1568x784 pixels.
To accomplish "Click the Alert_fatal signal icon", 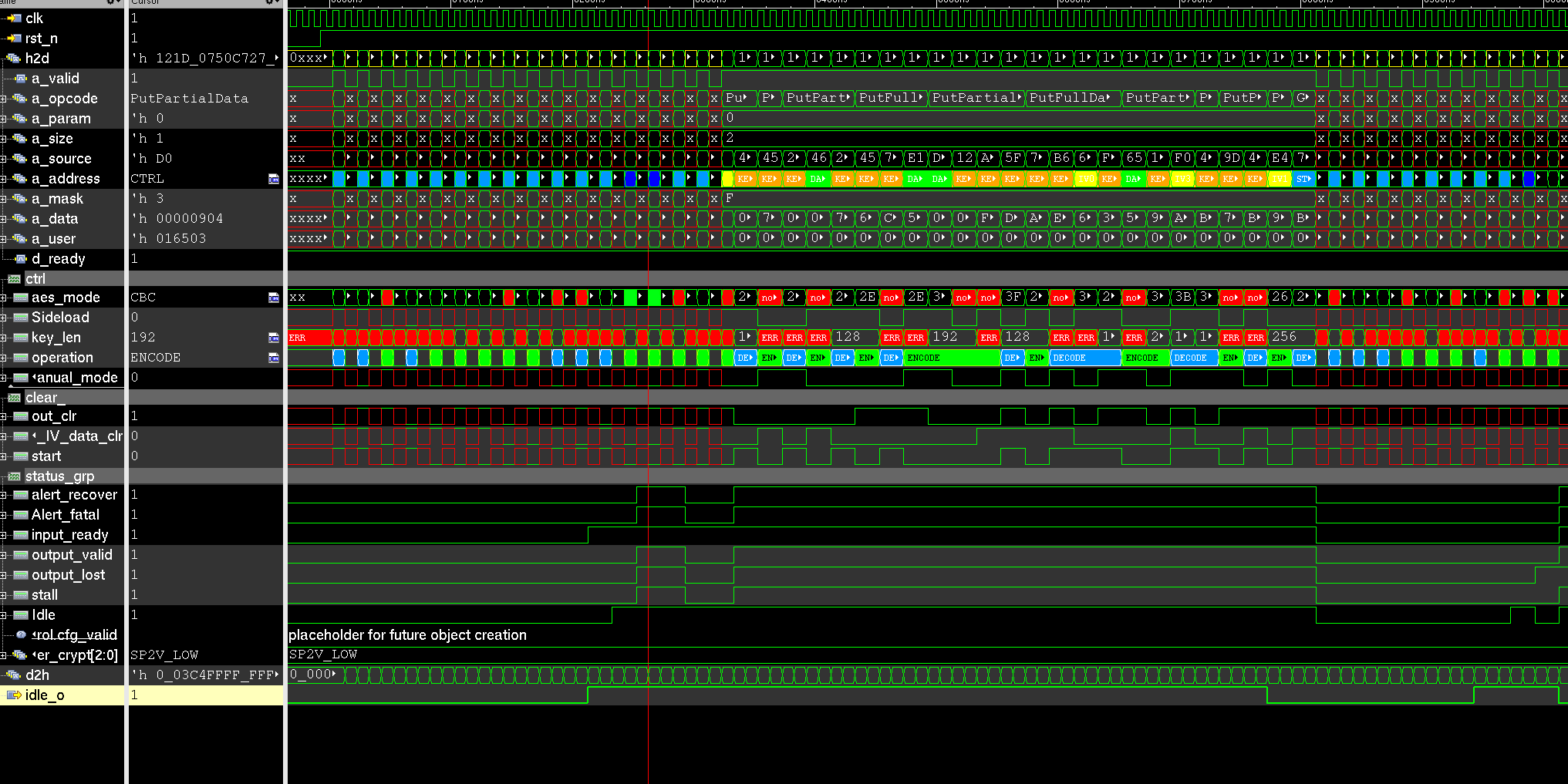I will coord(21,514).
